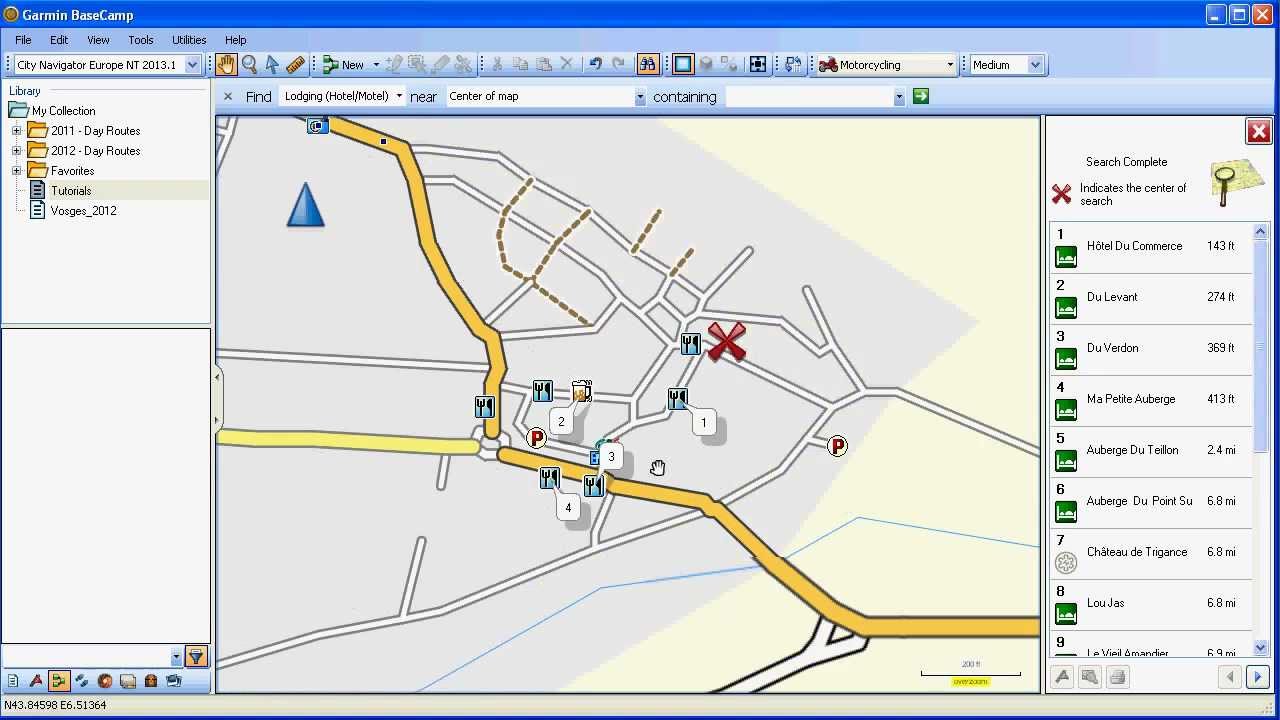Collapse the left sidebar splitter handle
Image resolution: width=1280 pixels, height=720 pixels.
coord(217,400)
